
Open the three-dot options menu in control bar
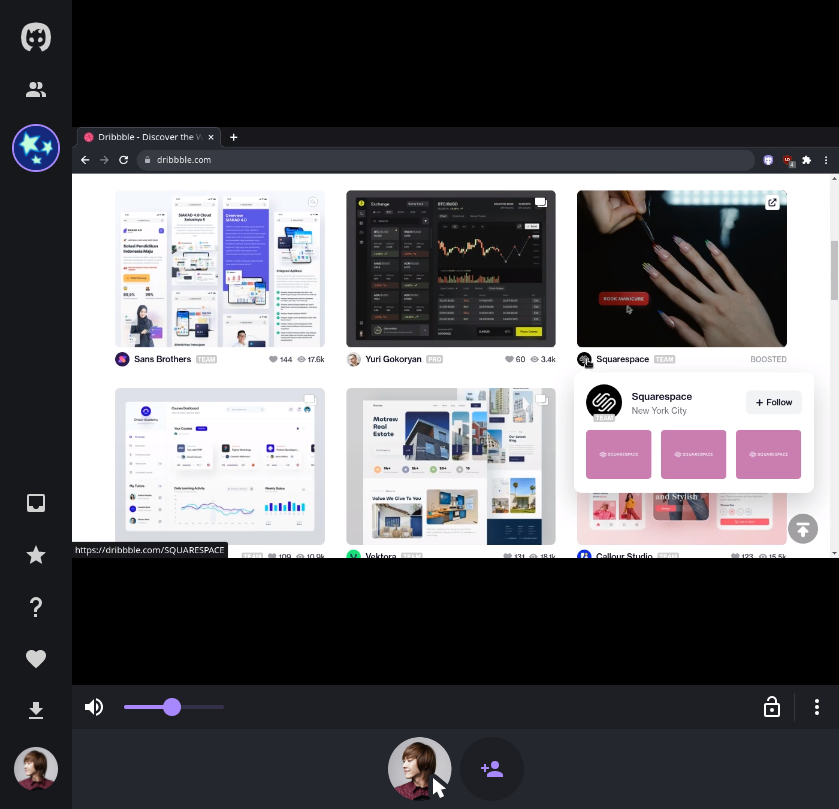point(817,707)
